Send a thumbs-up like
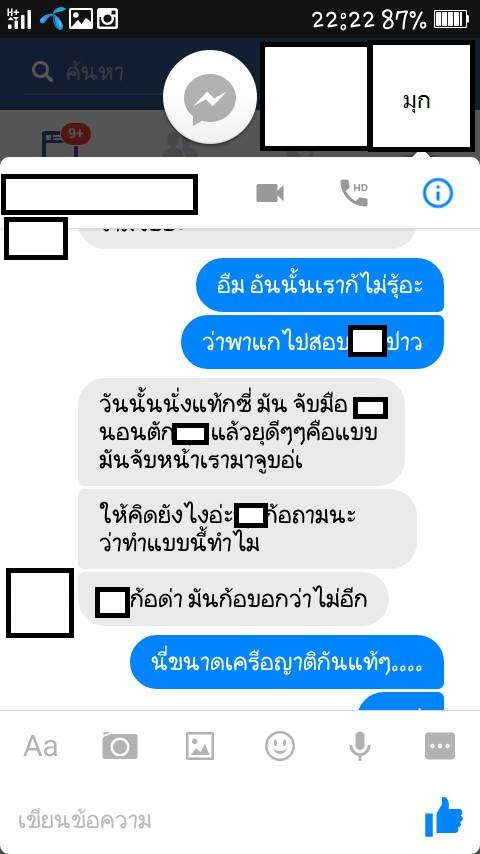The height and width of the screenshot is (854, 480). point(443,817)
